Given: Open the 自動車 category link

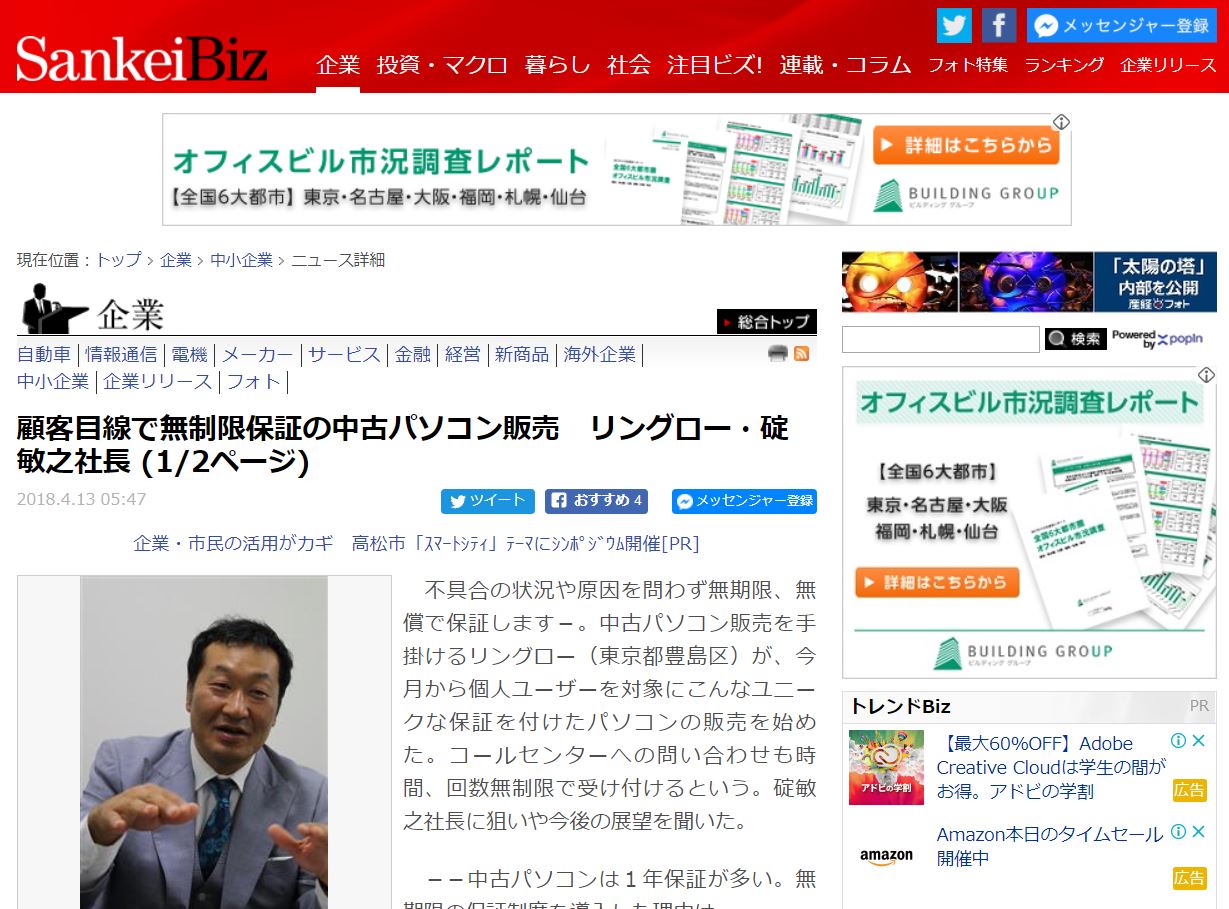Looking at the screenshot, I should click(44, 354).
